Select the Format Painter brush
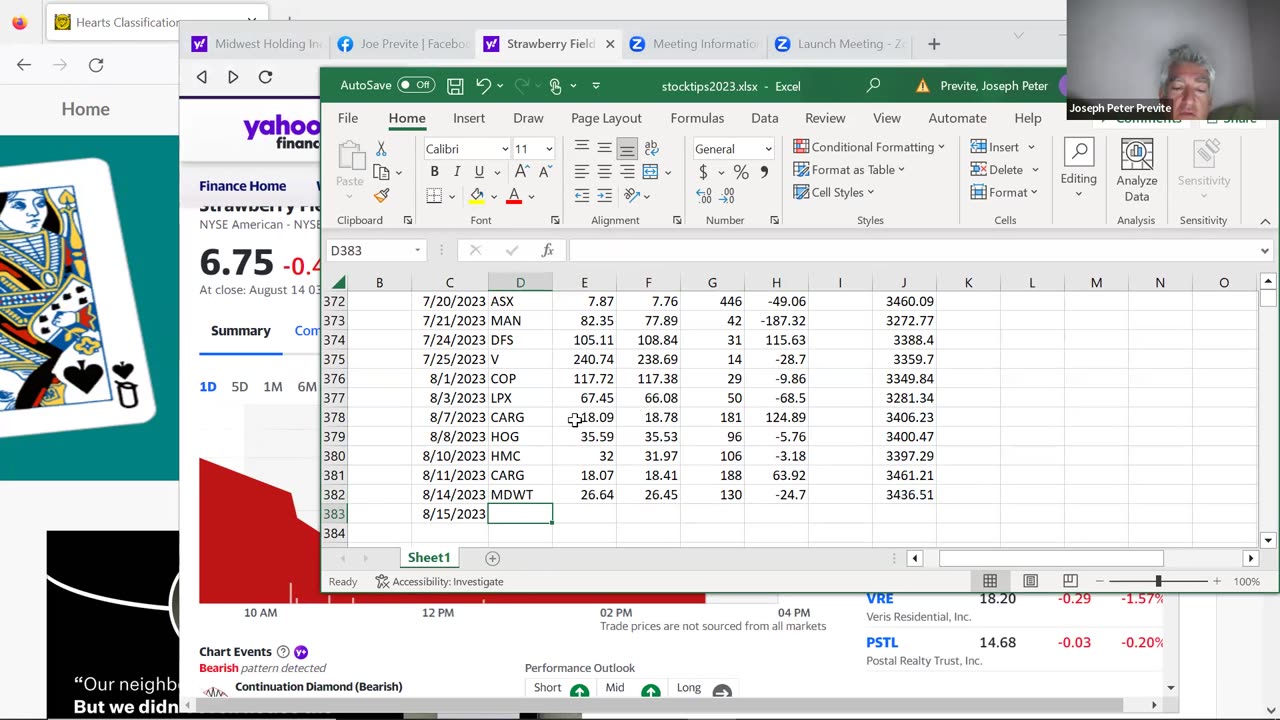The image size is (1280, 720). [381, 196]
